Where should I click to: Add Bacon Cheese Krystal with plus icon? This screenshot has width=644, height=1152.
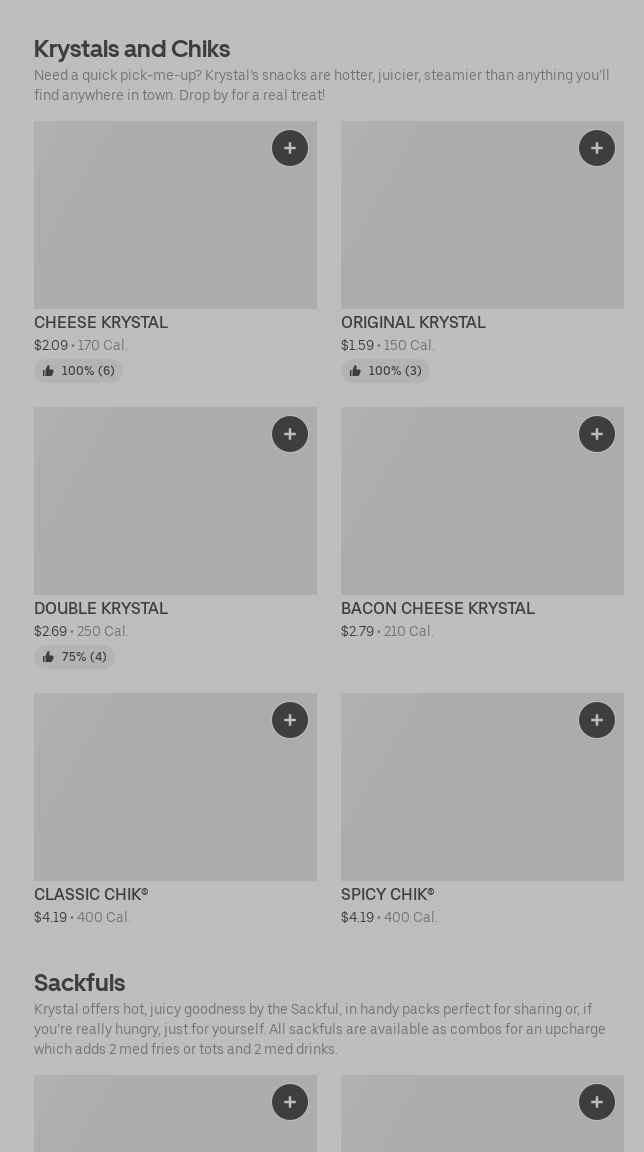click(597, 434)
